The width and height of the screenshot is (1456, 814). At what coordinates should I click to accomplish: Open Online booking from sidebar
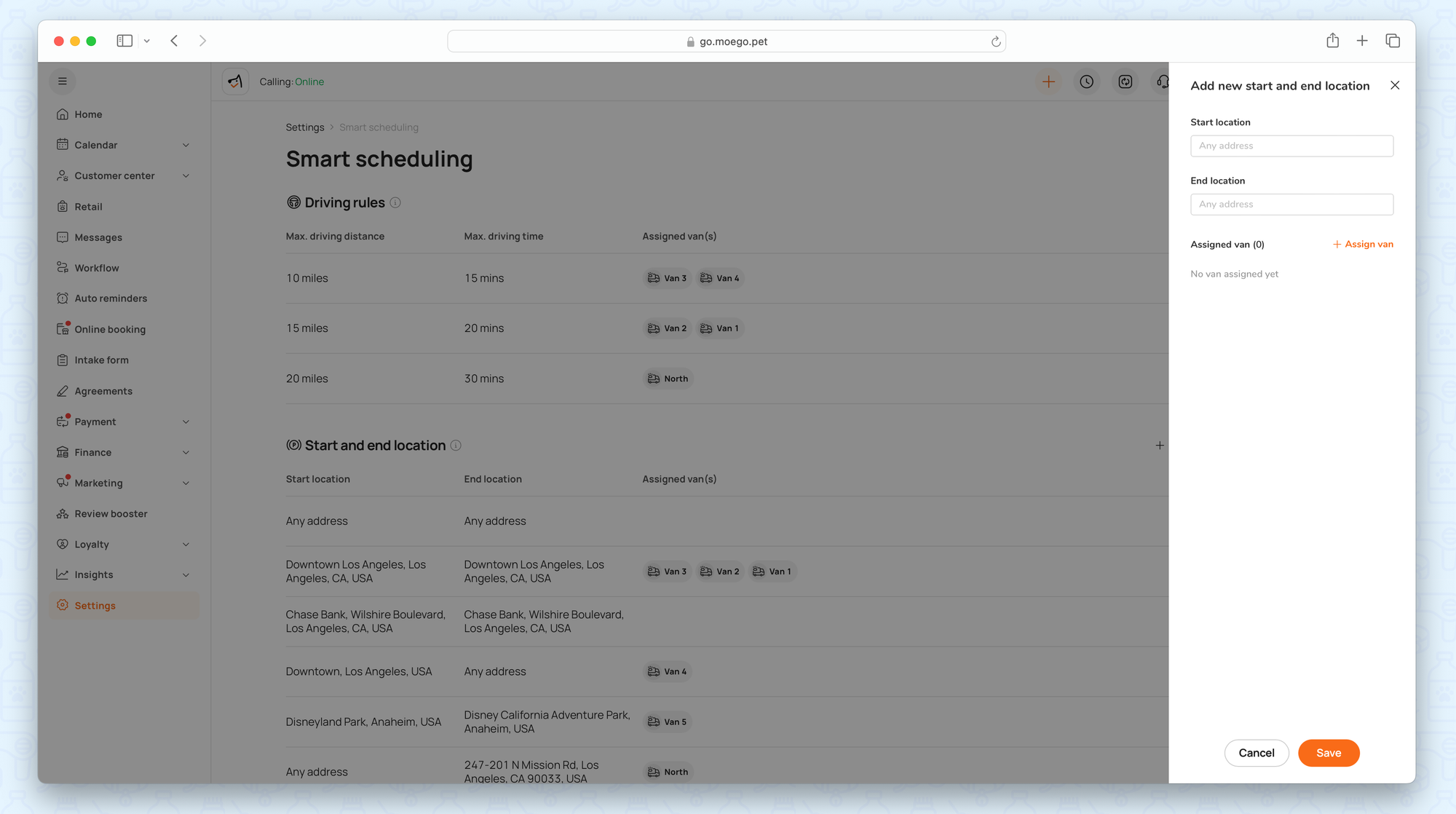coord(110,329)
